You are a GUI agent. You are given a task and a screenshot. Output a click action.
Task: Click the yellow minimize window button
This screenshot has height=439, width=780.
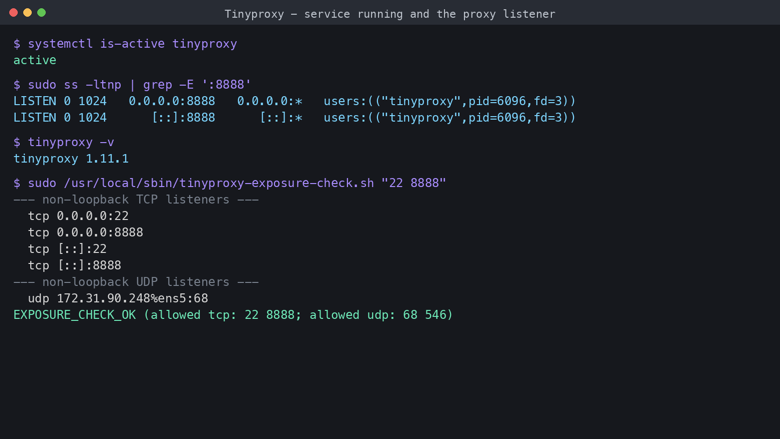coord(27,13)
